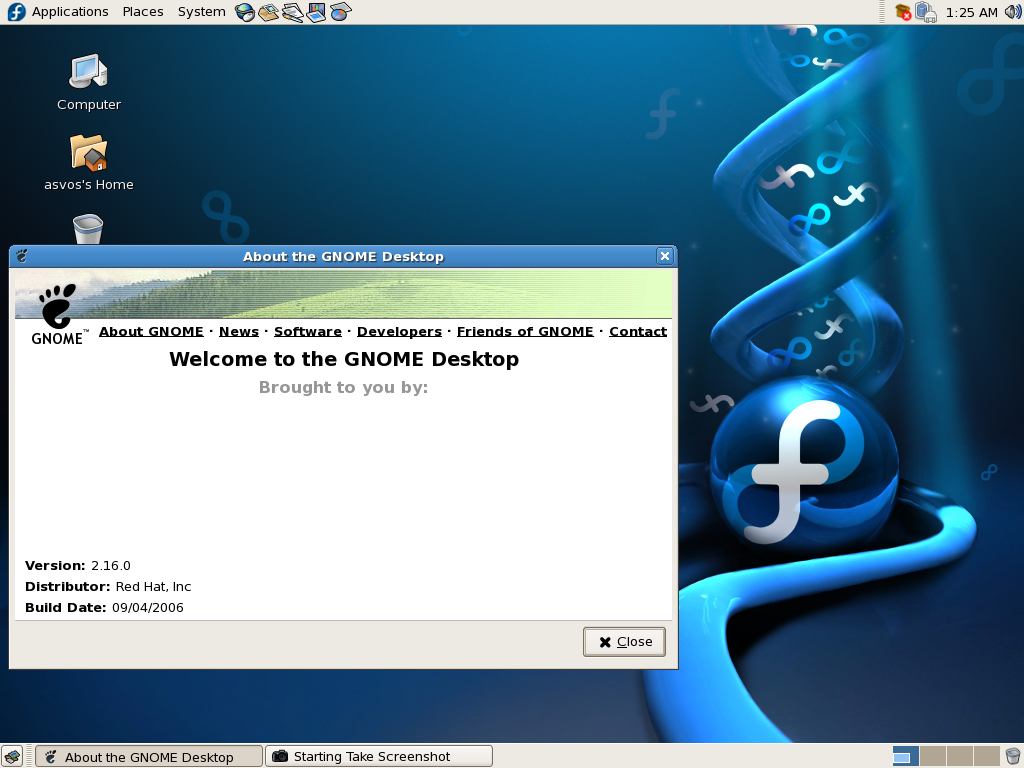The width and height of the screenshot is (1024, 768).
Task: Switch to the third workspace
Action: [x=959, y=756]
